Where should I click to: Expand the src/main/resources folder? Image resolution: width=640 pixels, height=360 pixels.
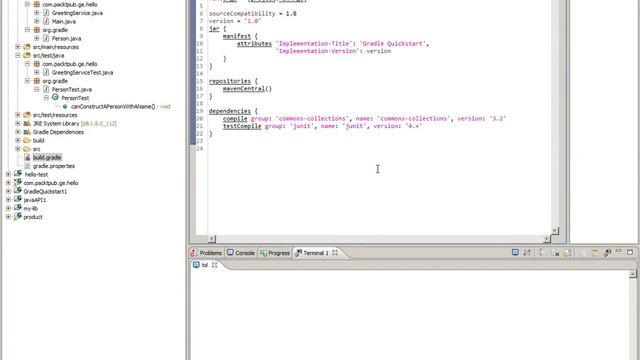tap(18, 47)
